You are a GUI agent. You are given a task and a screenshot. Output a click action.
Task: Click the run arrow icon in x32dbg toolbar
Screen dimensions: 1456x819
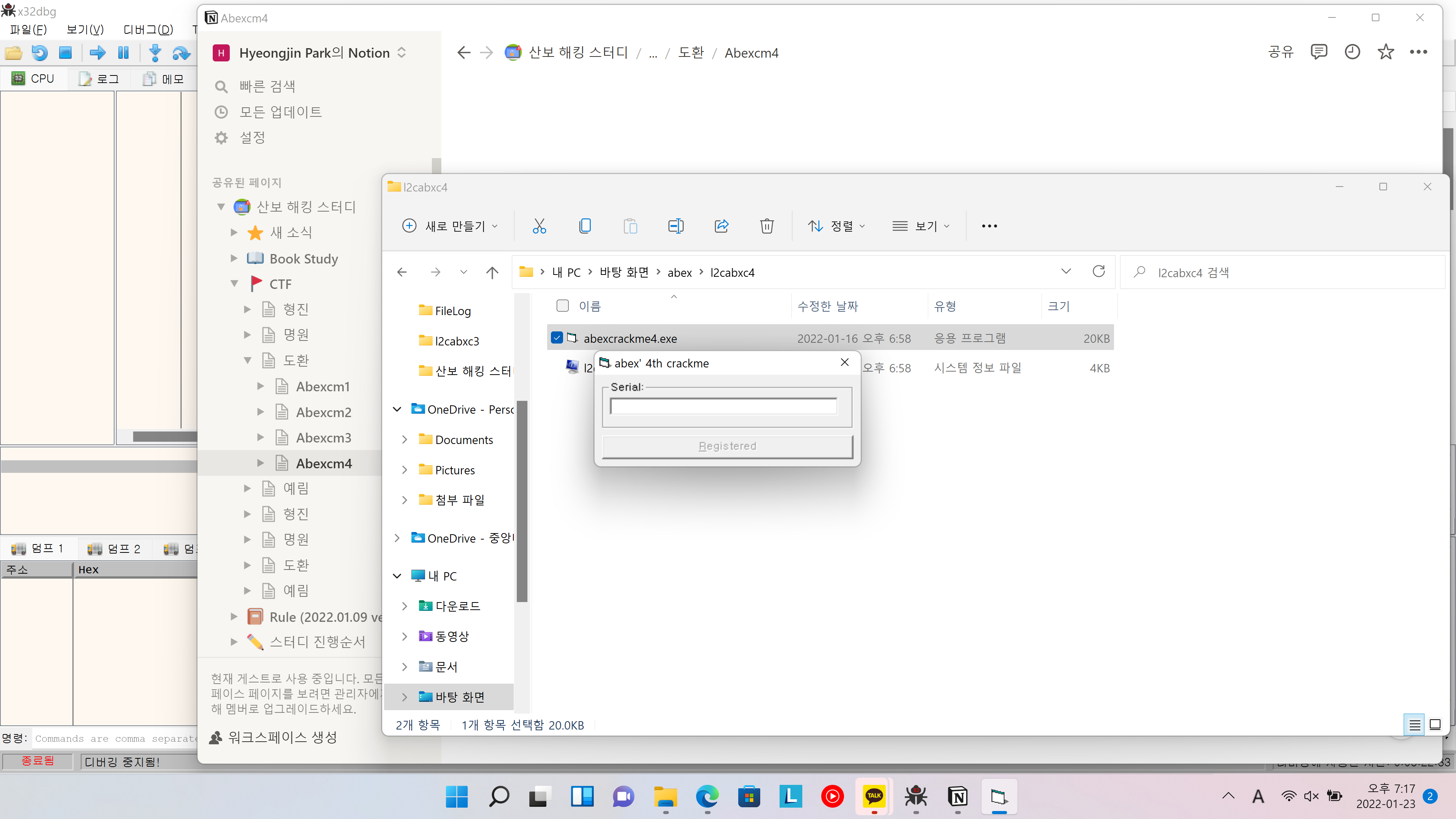[x=98, y=53]
